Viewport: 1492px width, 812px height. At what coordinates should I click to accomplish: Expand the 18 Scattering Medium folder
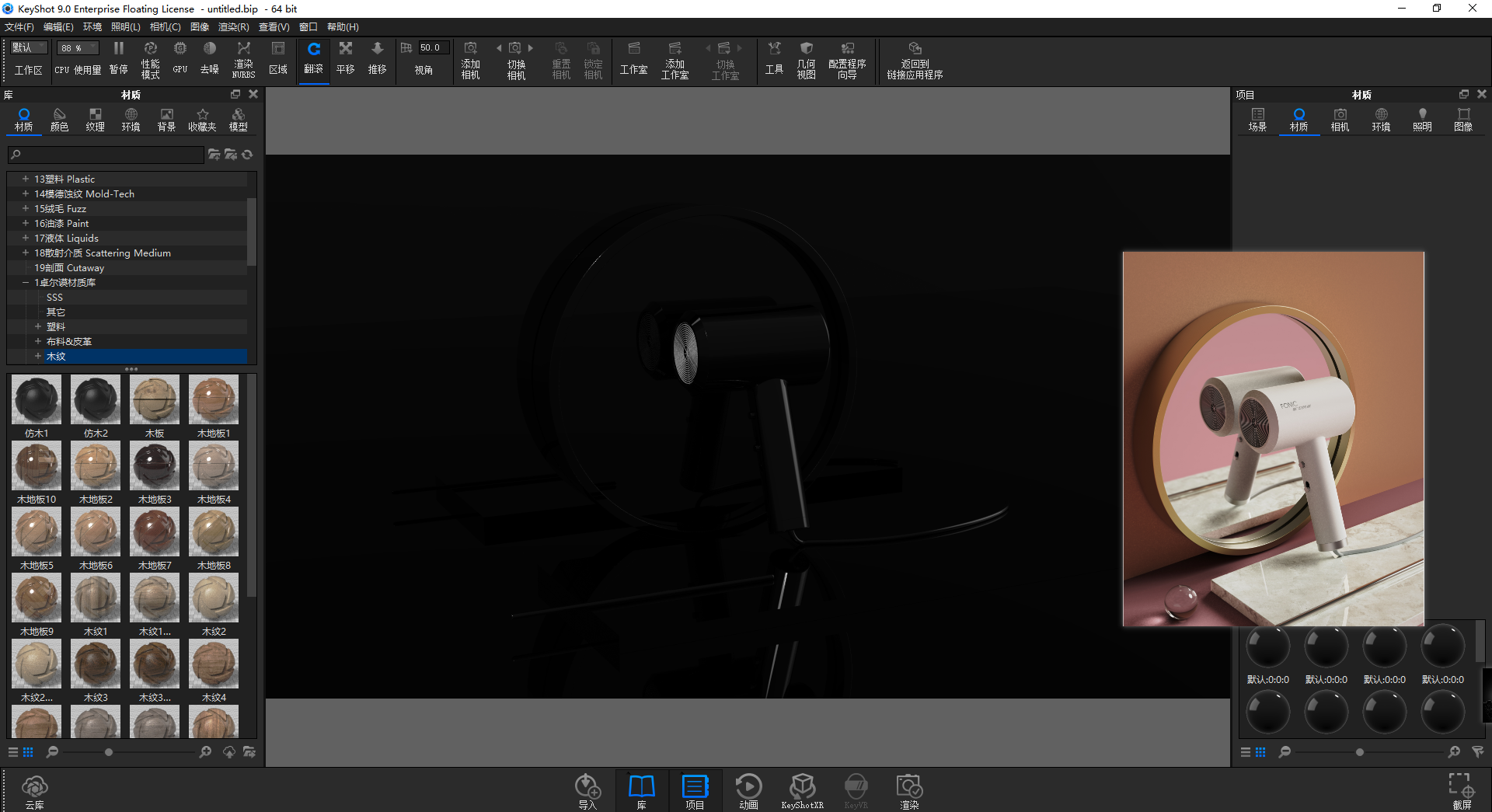(25, 253)
